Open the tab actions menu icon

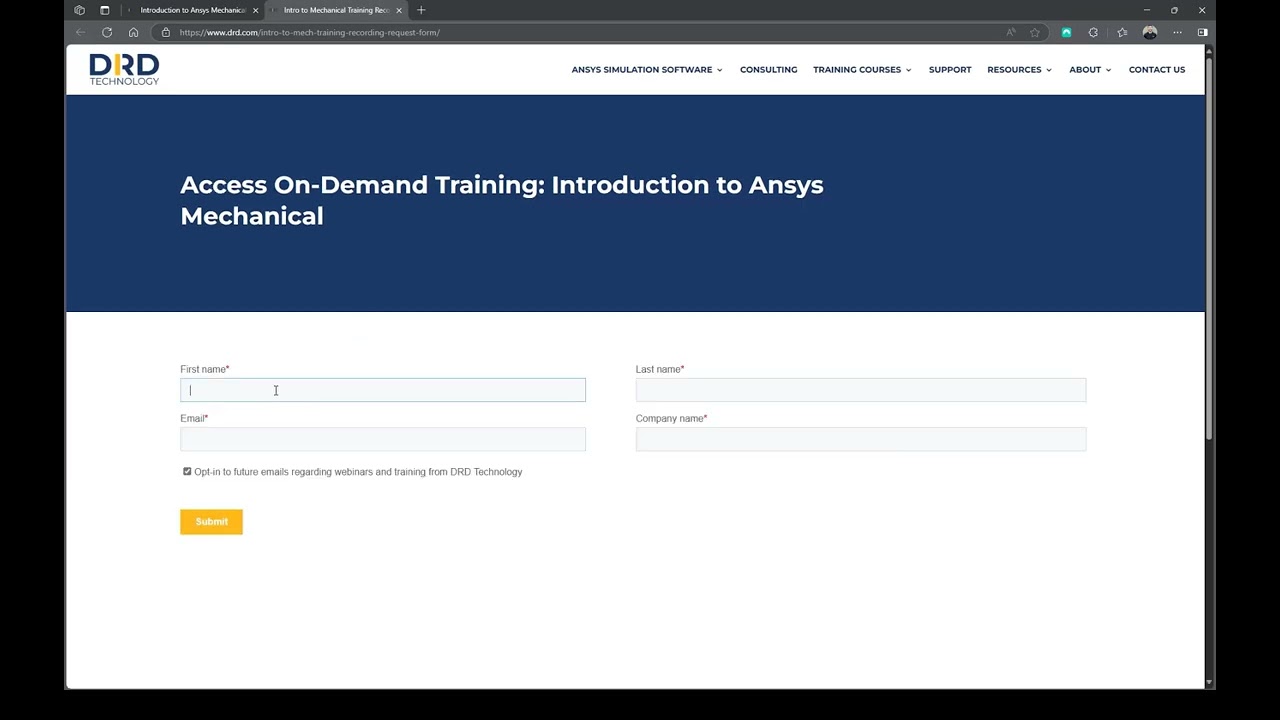[104, 10]
